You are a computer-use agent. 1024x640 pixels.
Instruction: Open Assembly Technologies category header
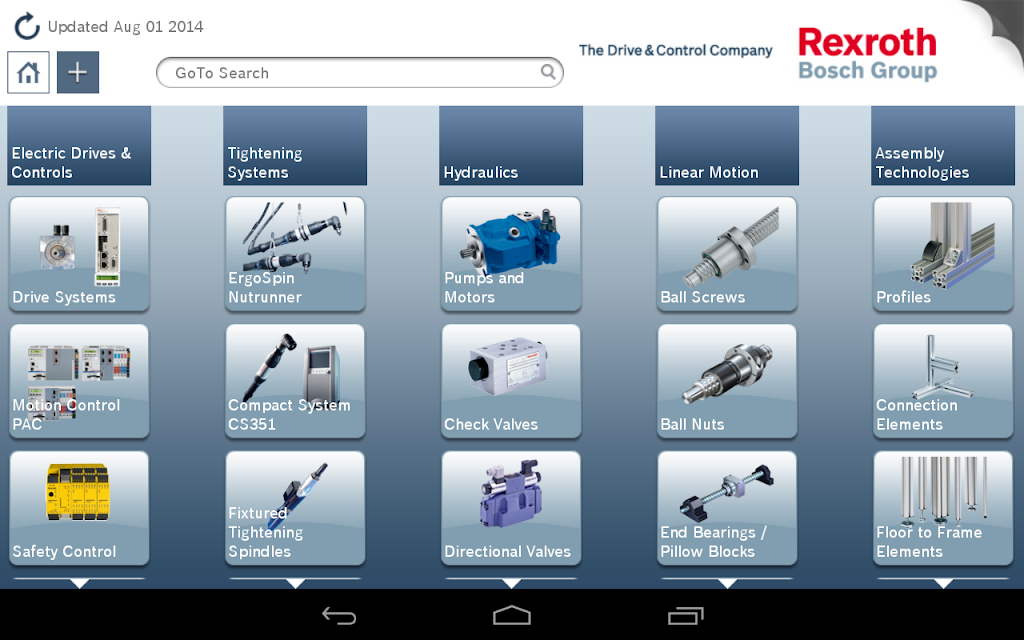942,146
